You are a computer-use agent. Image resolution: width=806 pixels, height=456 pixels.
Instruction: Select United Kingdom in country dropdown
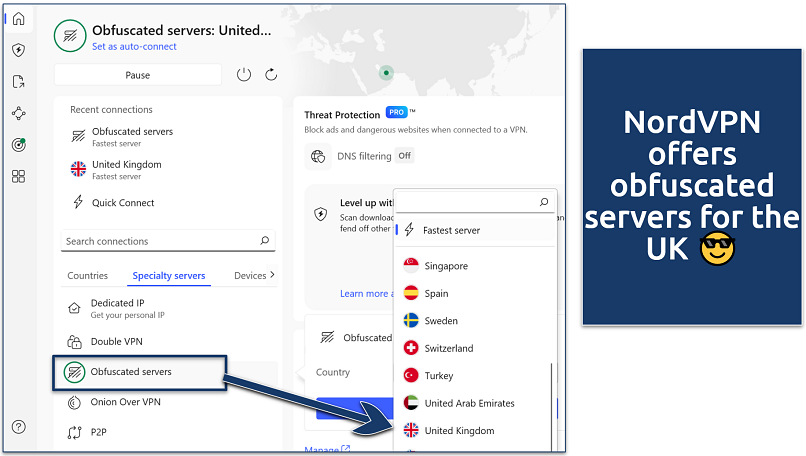tap(459, 431)
